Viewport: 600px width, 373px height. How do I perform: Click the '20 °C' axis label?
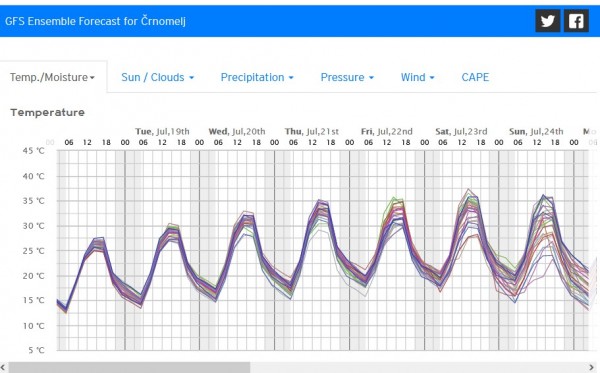[x=34, y=276]
